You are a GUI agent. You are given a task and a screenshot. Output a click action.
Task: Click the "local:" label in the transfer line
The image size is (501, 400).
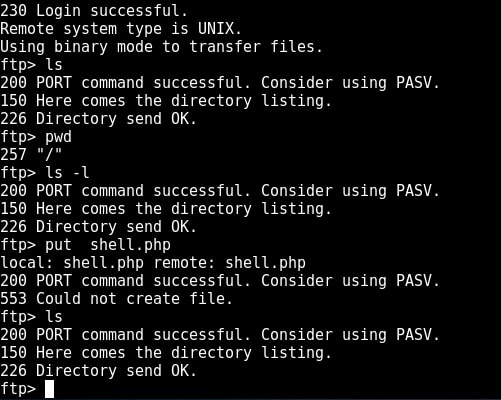pos(27,263)
